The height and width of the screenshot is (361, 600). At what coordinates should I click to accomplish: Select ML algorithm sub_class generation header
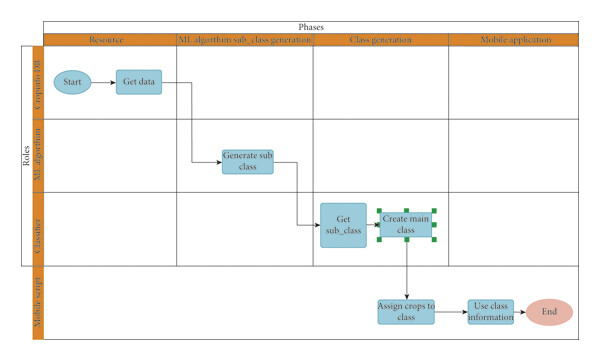pyautogui.click(x=245, y=40)
